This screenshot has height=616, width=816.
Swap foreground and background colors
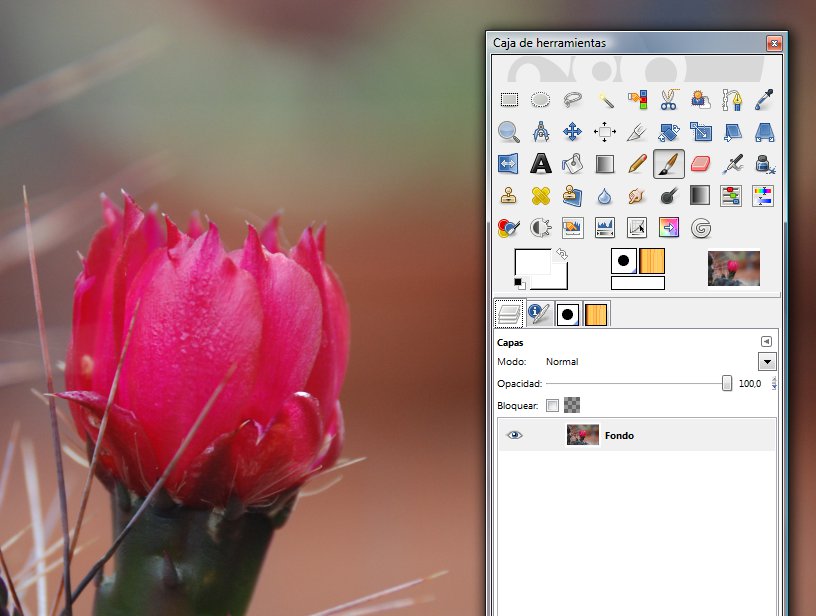point(562,254)
